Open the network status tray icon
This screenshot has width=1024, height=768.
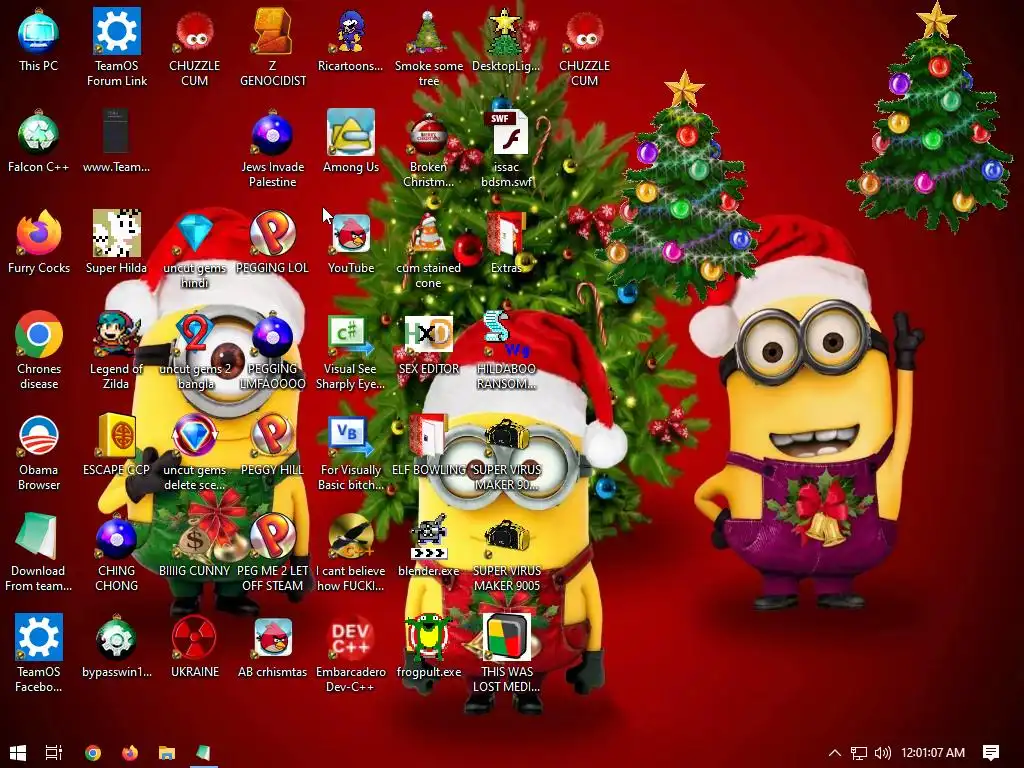859,753
